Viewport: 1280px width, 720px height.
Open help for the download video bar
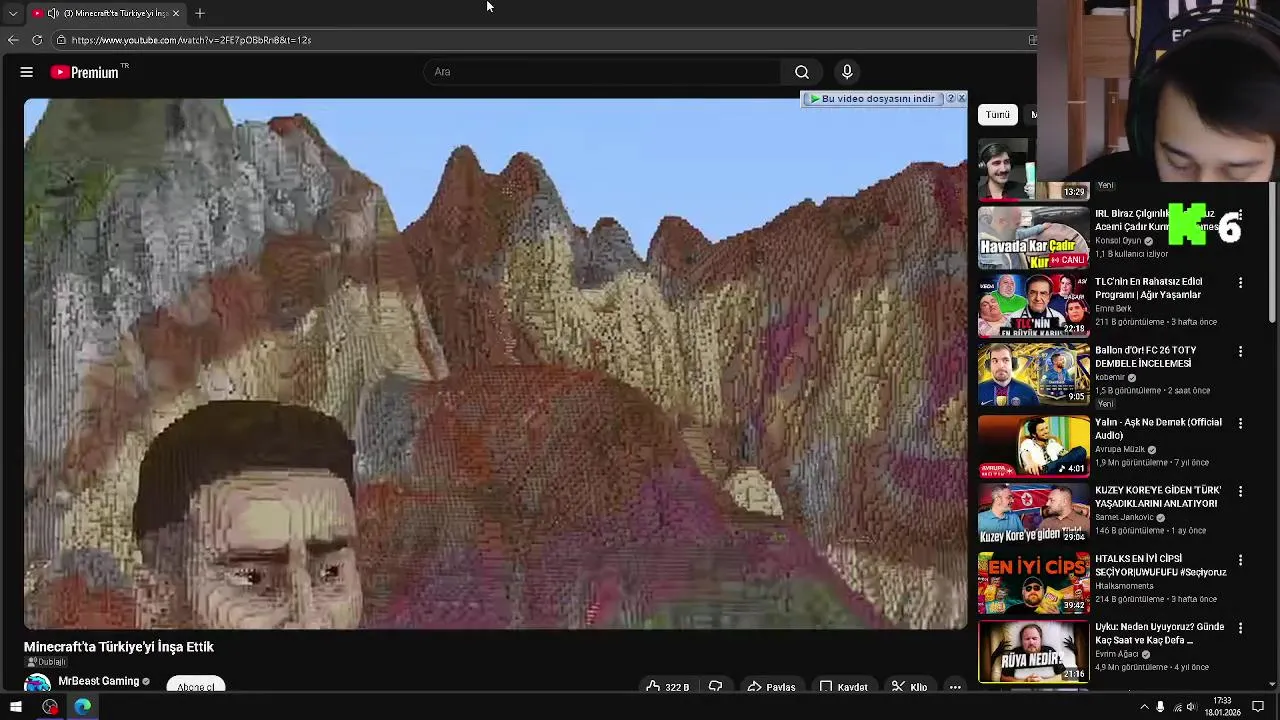point(951,98)
